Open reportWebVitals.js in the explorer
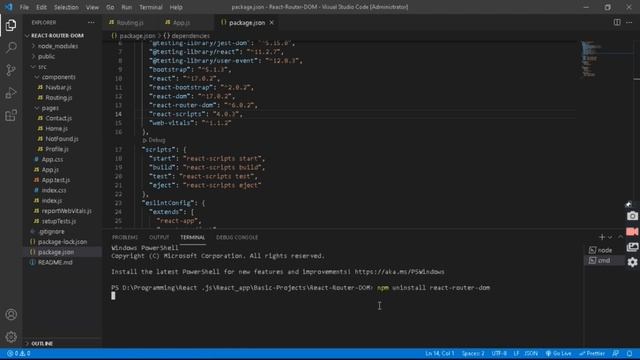This screenshot has height=360, width=640. click(66, 211)
